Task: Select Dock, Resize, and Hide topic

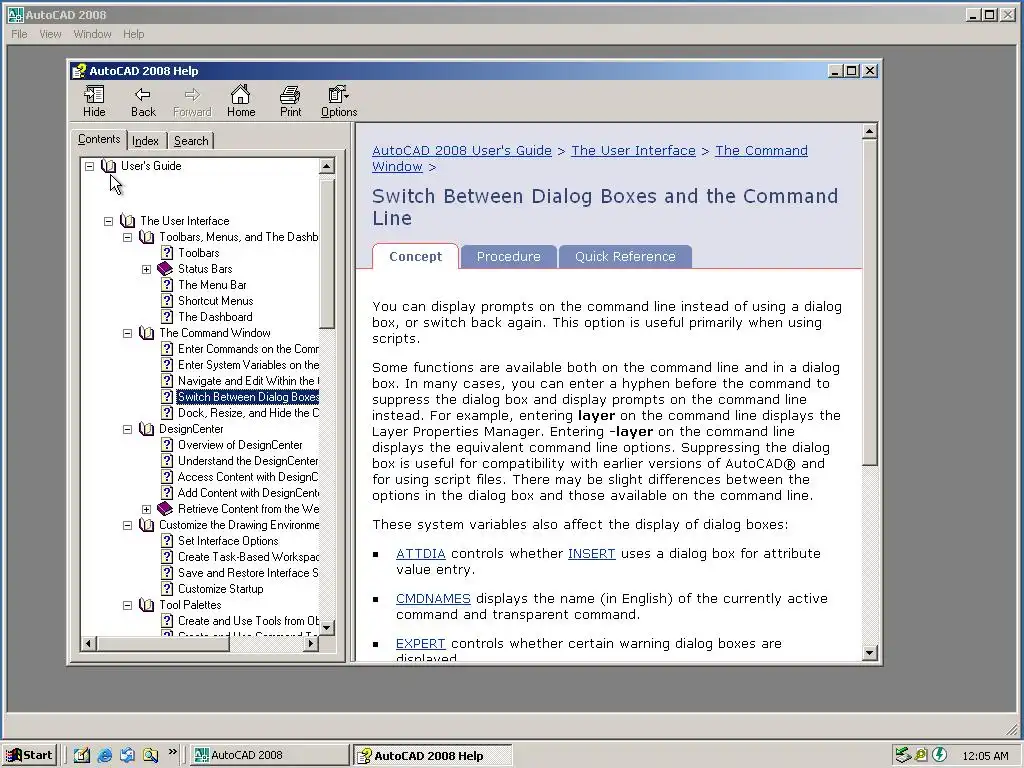Action: [248, 413]
